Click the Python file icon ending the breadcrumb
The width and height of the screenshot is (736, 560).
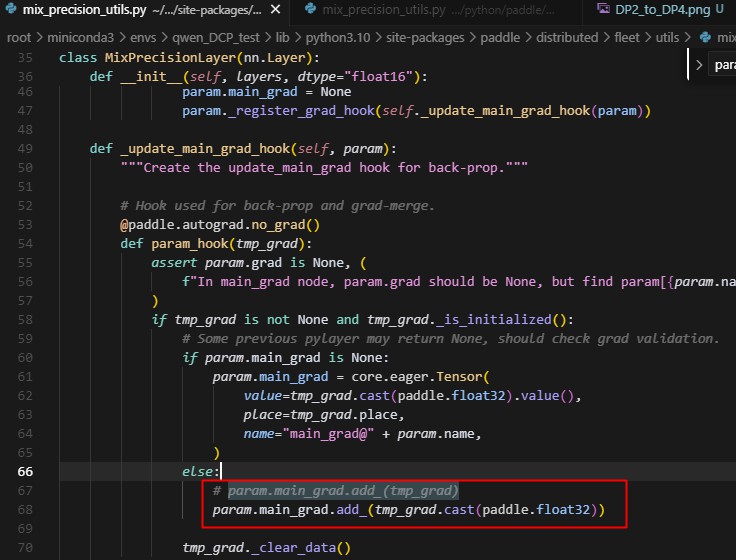coord(706,37)
